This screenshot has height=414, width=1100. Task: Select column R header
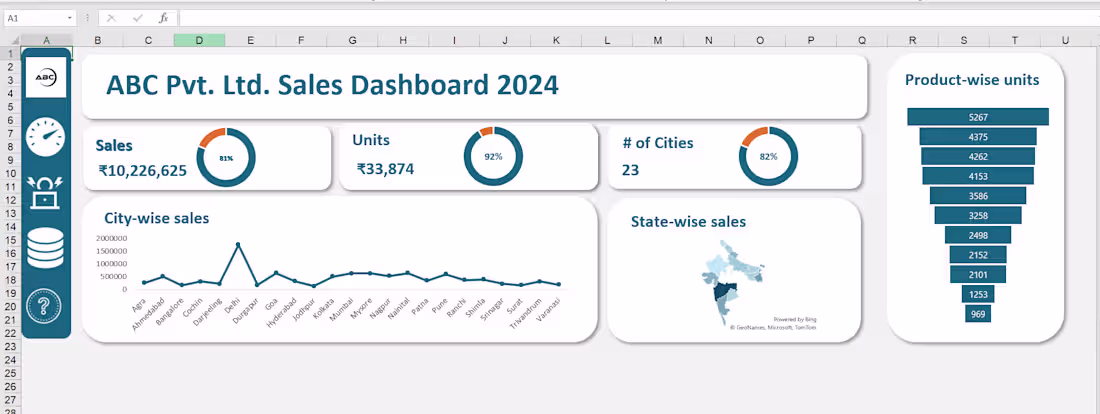pos(912,41)
